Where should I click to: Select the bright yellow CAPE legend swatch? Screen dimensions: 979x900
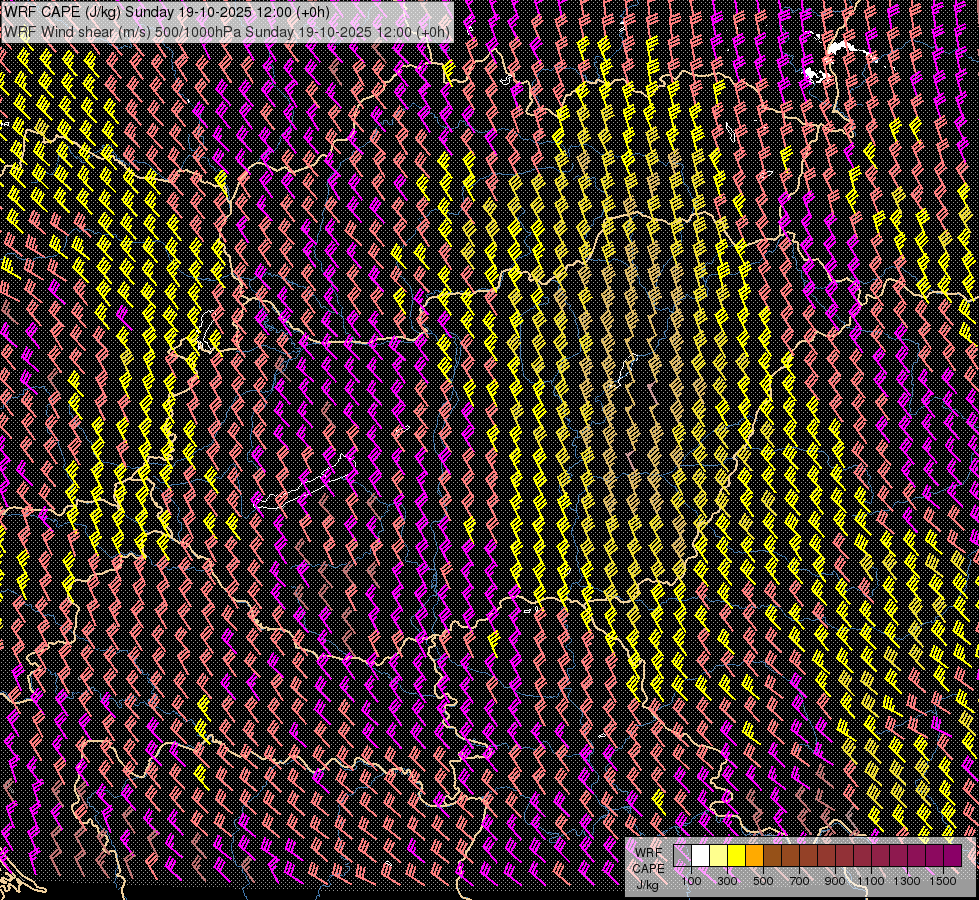(x=737, y=855)
